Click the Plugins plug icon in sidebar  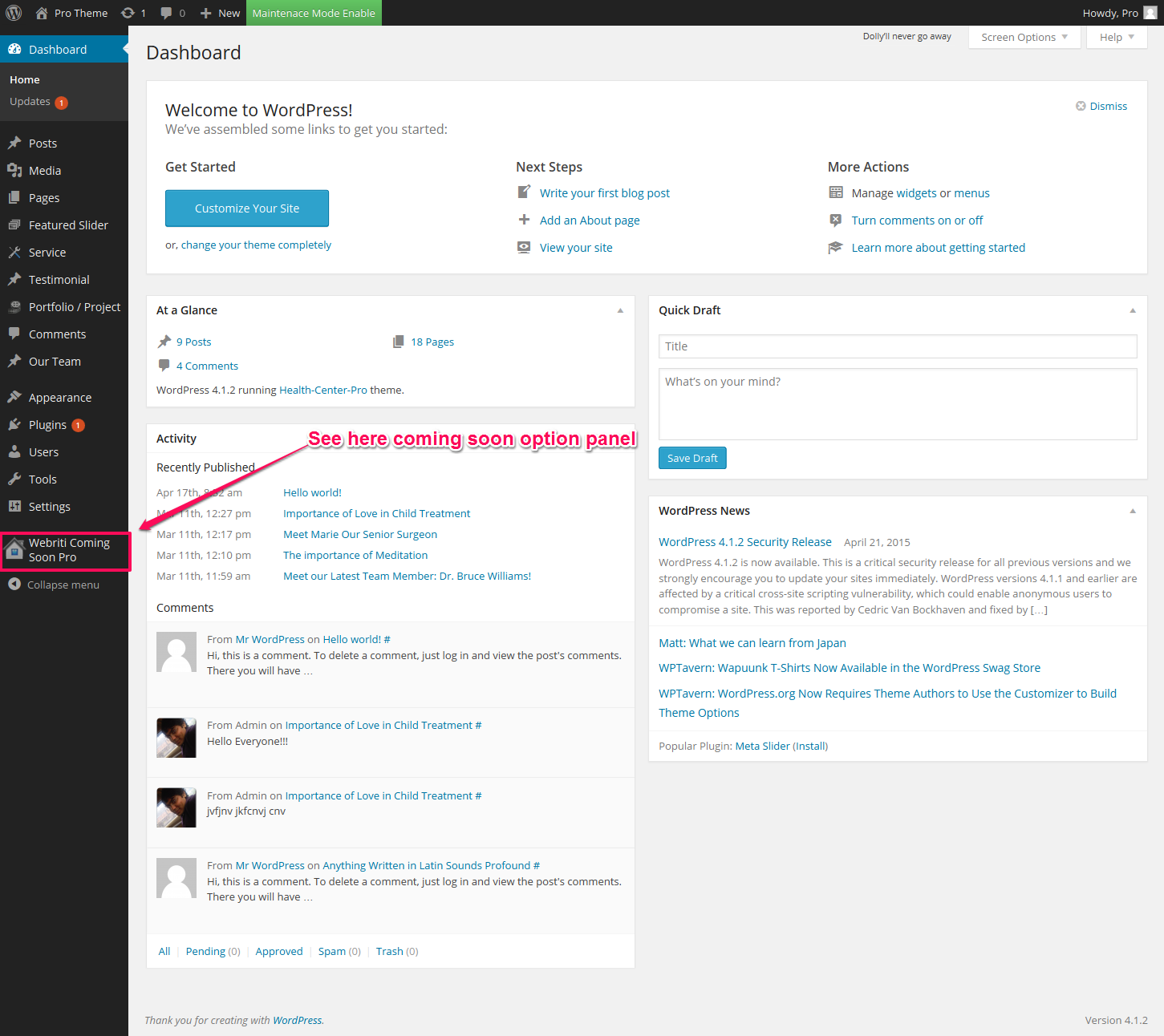coord(14,424)
